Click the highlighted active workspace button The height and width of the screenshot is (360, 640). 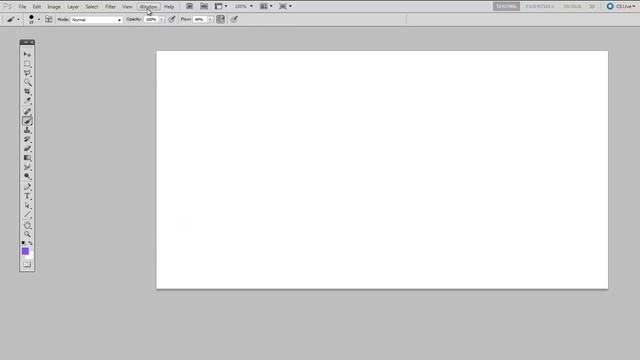[506, 7]
